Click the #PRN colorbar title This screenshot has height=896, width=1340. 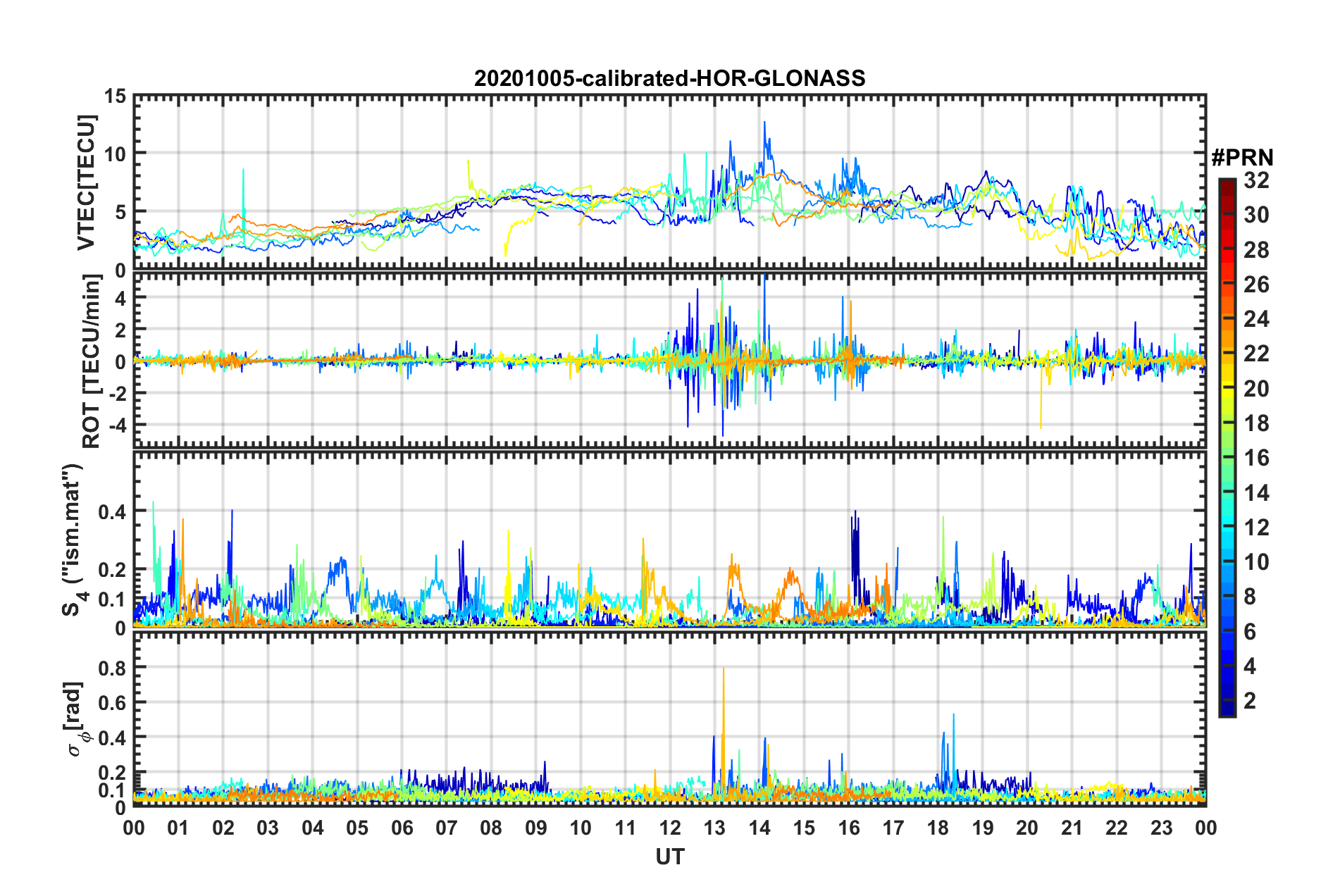pos(1242,158)
